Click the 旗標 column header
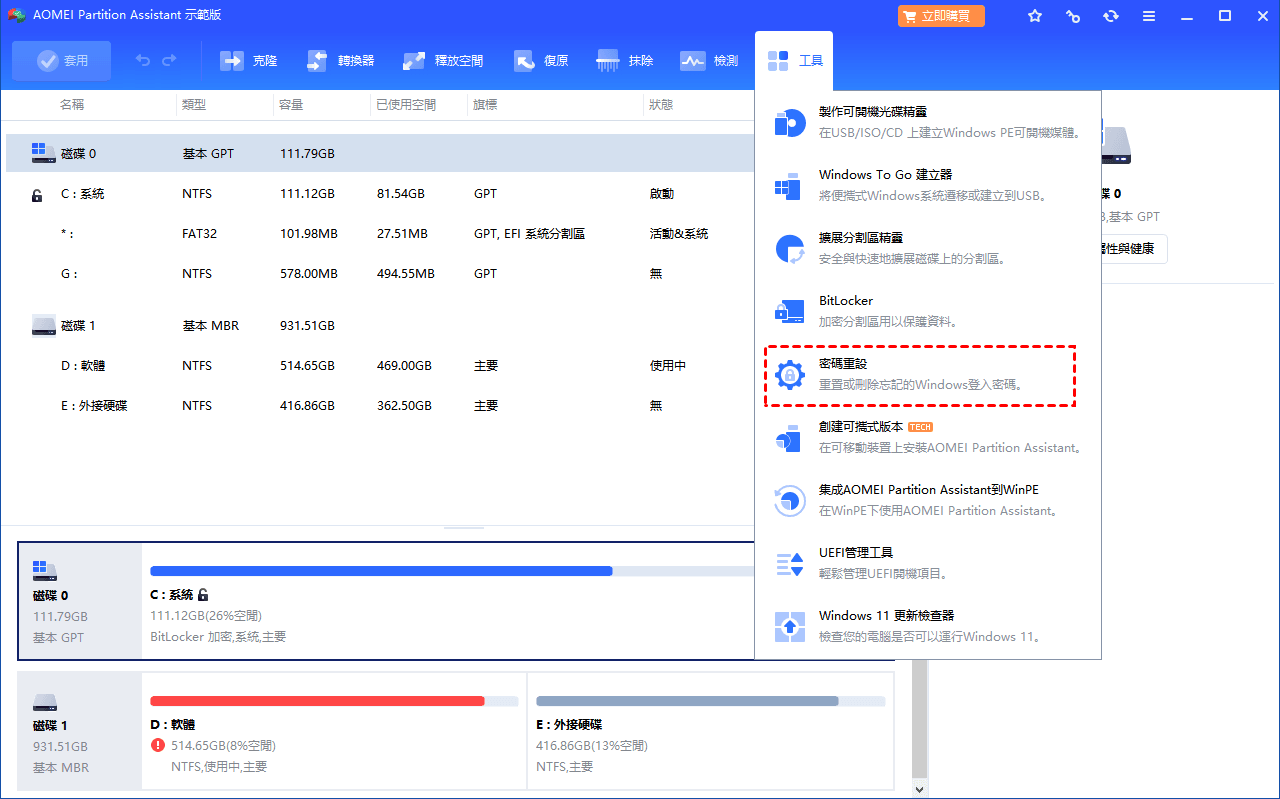This screenshot has width=1280, height=799. [486, 105]
